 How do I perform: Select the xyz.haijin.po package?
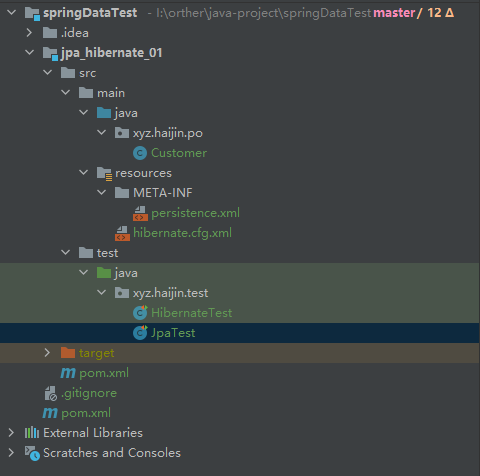[168, 133]
